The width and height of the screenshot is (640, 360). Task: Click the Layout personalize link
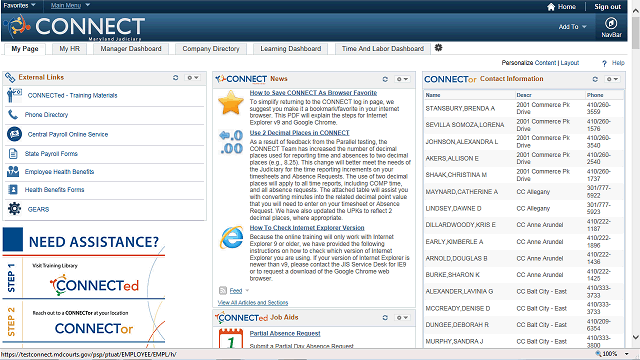(569, 63)
